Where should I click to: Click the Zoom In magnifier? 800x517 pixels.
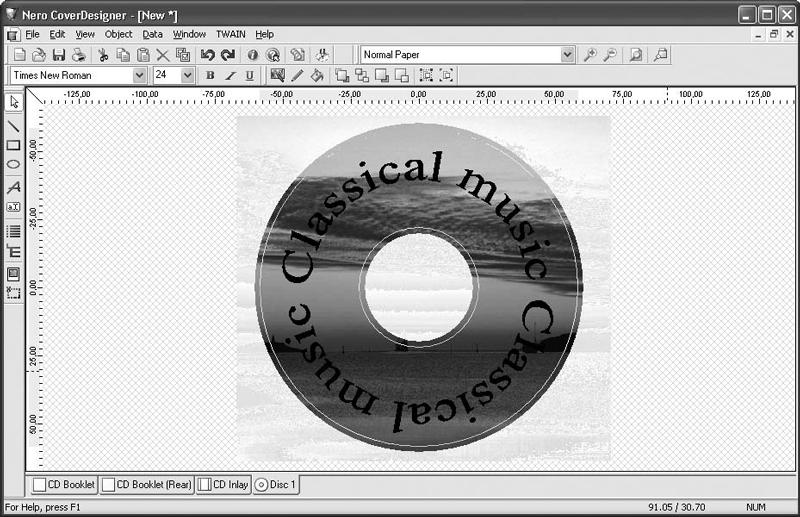pos(590,55)
